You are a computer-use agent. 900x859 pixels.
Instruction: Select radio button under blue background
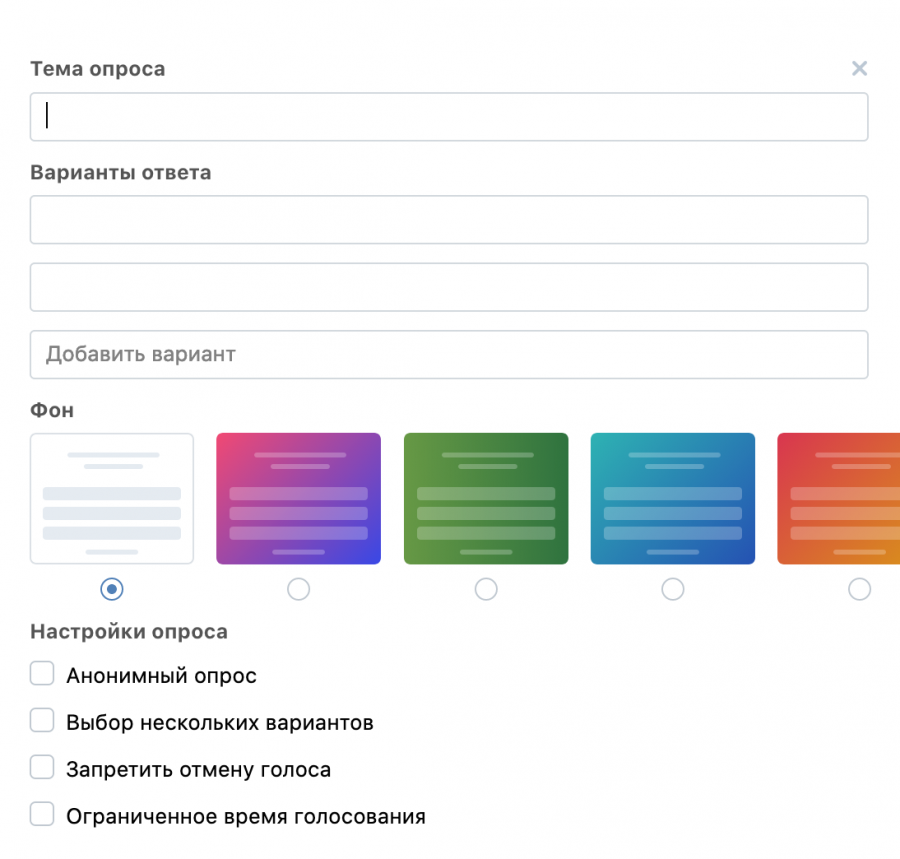coord(673,589)
